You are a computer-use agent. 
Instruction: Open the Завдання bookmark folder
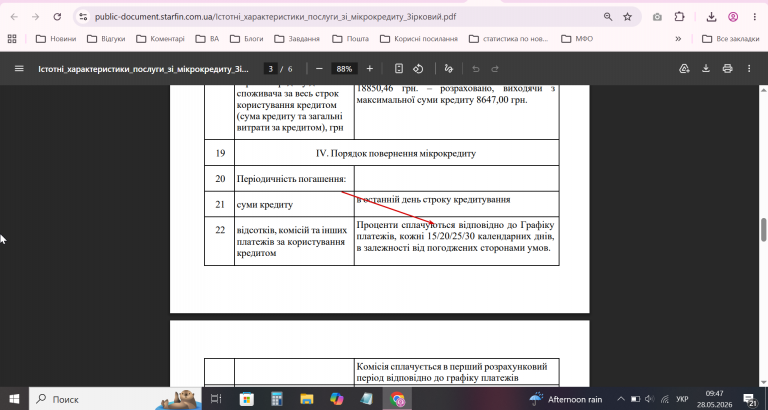click(x=297, y=38)
